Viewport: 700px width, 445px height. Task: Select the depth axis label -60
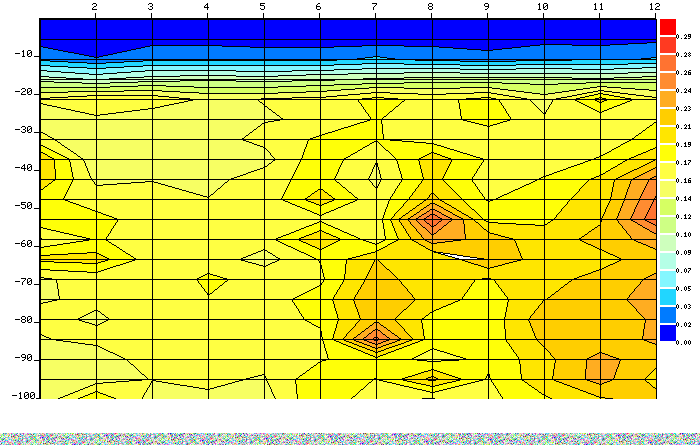(x=24, y=244)
